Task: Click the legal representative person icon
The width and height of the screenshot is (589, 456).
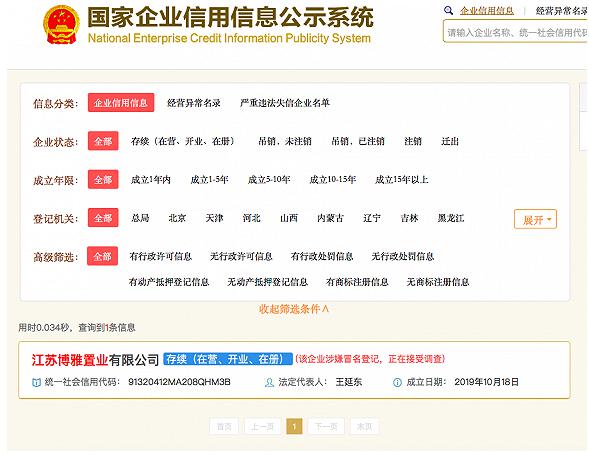Action: tap(269, 382)
